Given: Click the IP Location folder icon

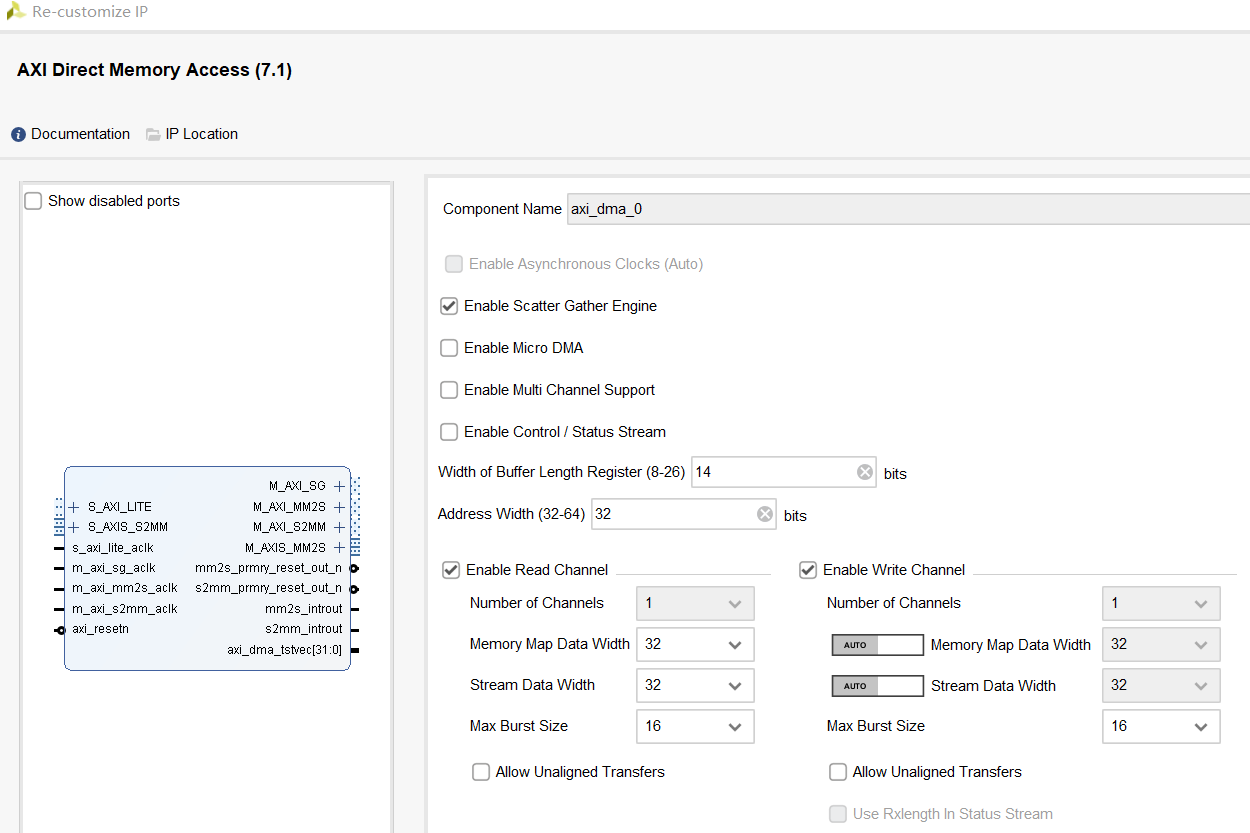Looking at the screenshot, I should pos(152,134).
